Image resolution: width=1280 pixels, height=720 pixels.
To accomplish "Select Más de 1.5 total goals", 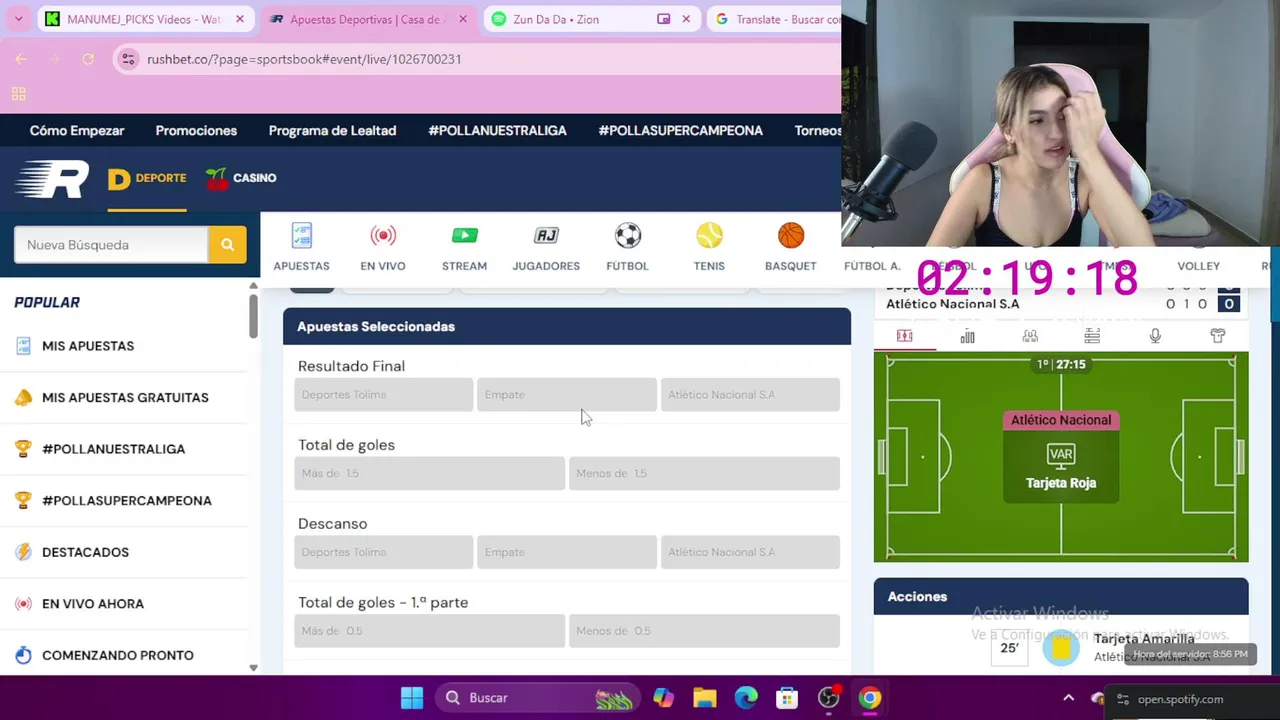I will point(429,473).
